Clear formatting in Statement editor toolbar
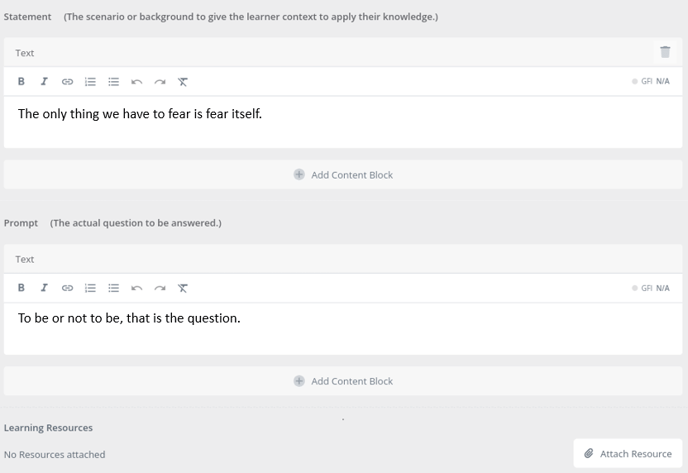This screenshot has height=473, width=688. pos(183,82)
